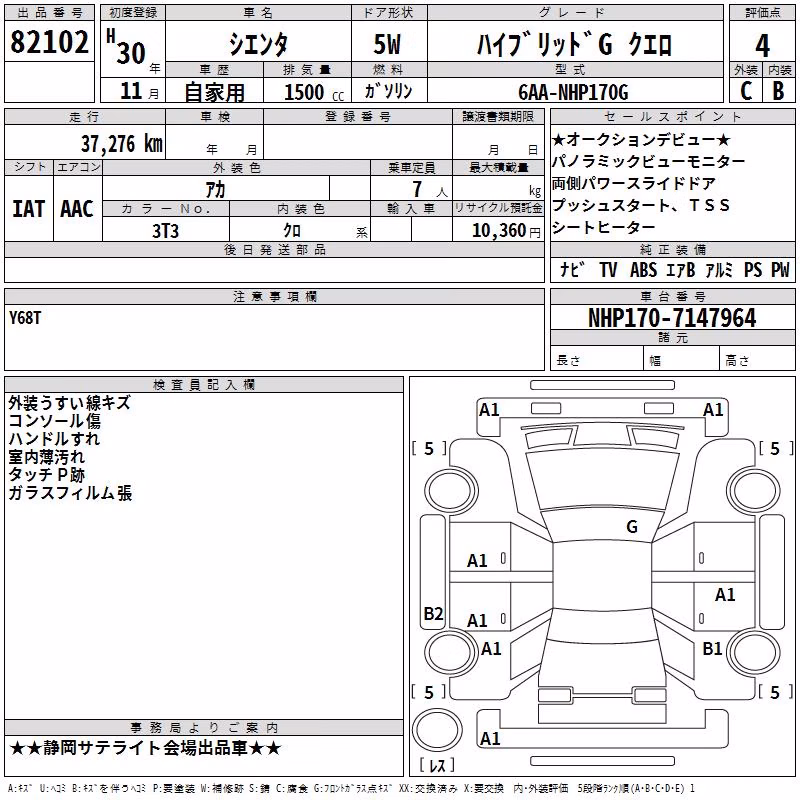
Task: Click the 注意事項欄 header
Action: [x=274, y=296]
